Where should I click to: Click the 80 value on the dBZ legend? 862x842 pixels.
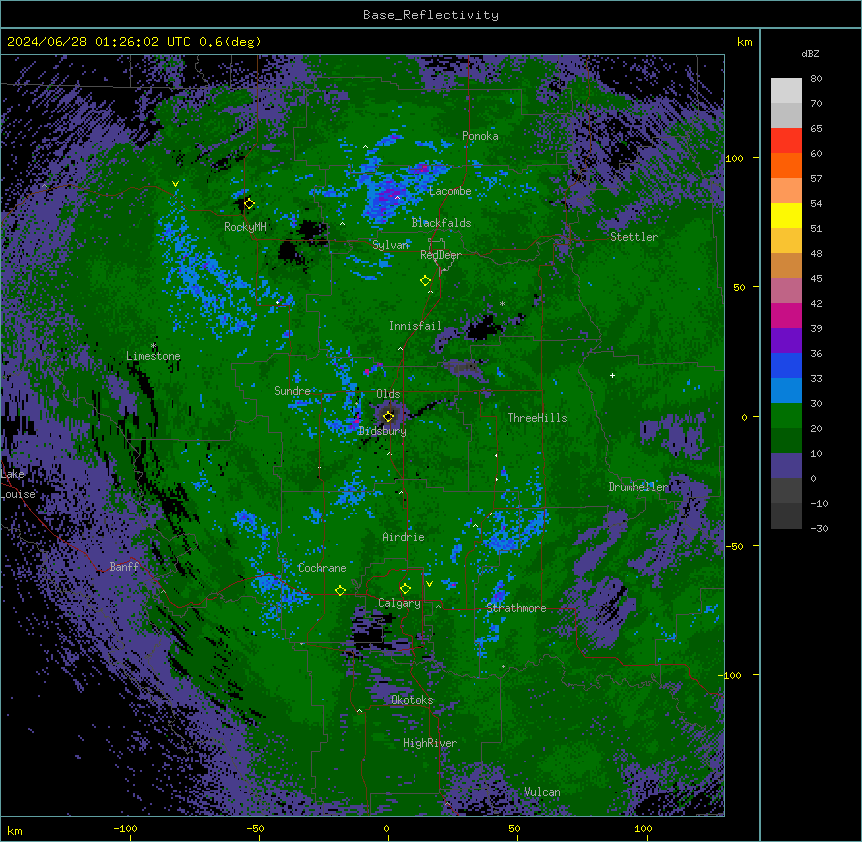[816, 79]
